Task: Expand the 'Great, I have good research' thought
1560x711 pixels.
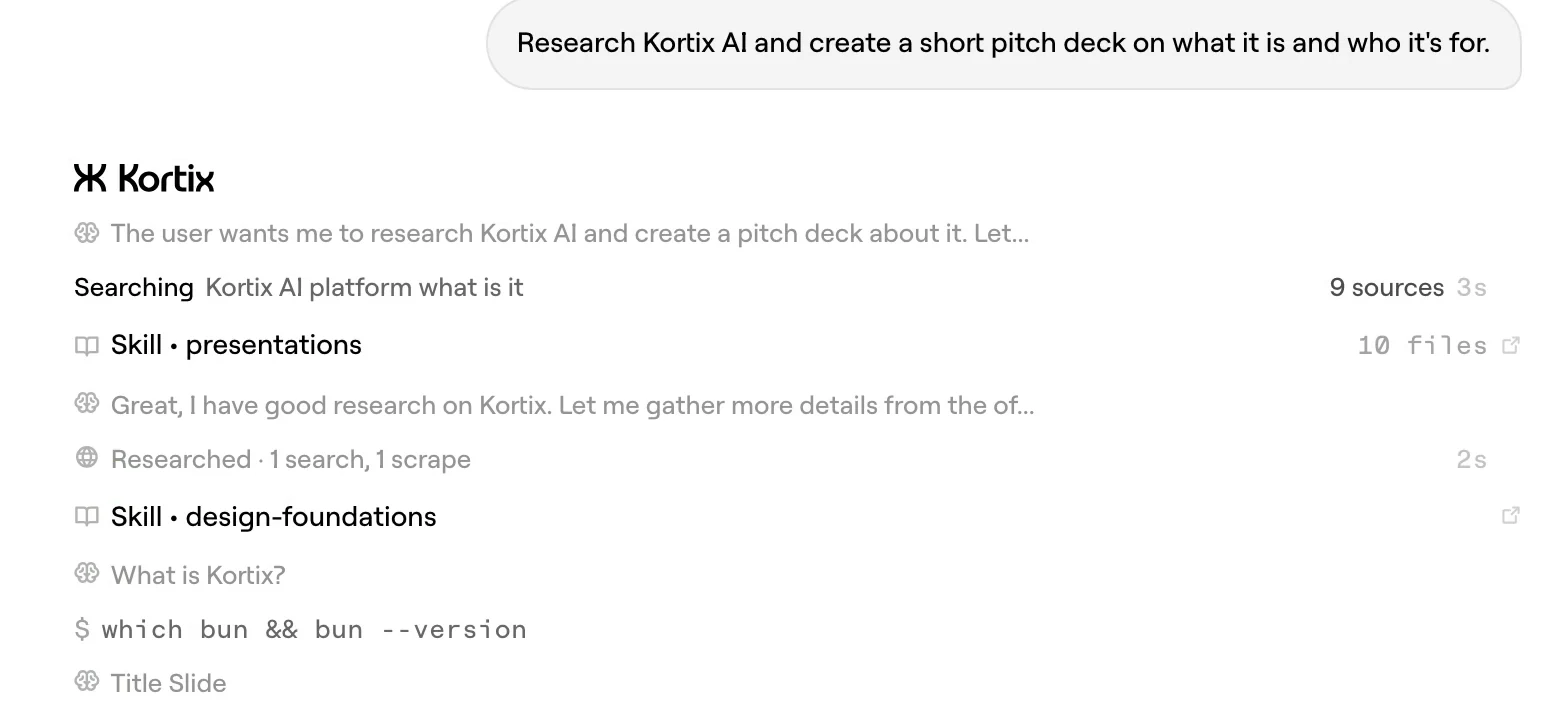Action: pos(572,405)
